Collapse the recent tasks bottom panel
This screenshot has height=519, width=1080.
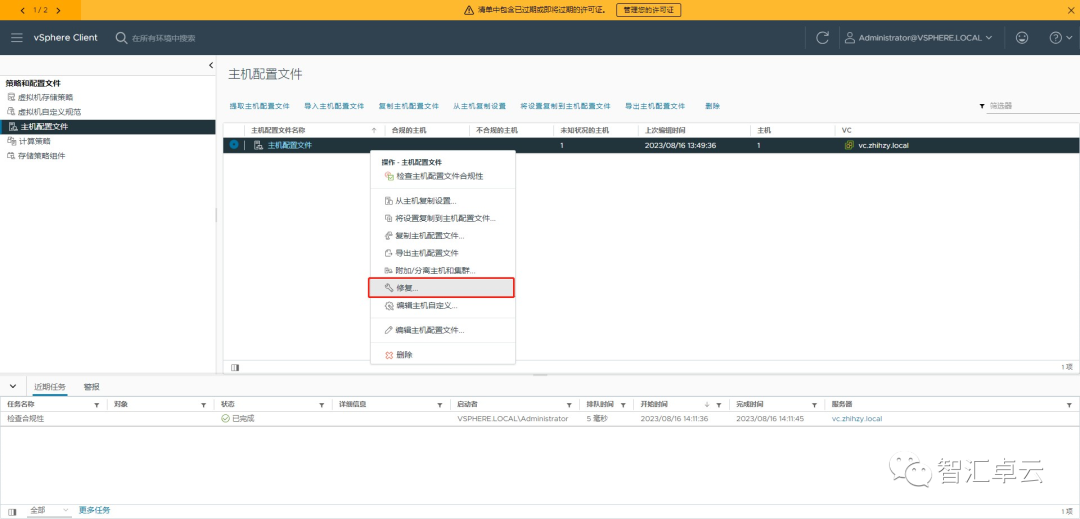13,386
